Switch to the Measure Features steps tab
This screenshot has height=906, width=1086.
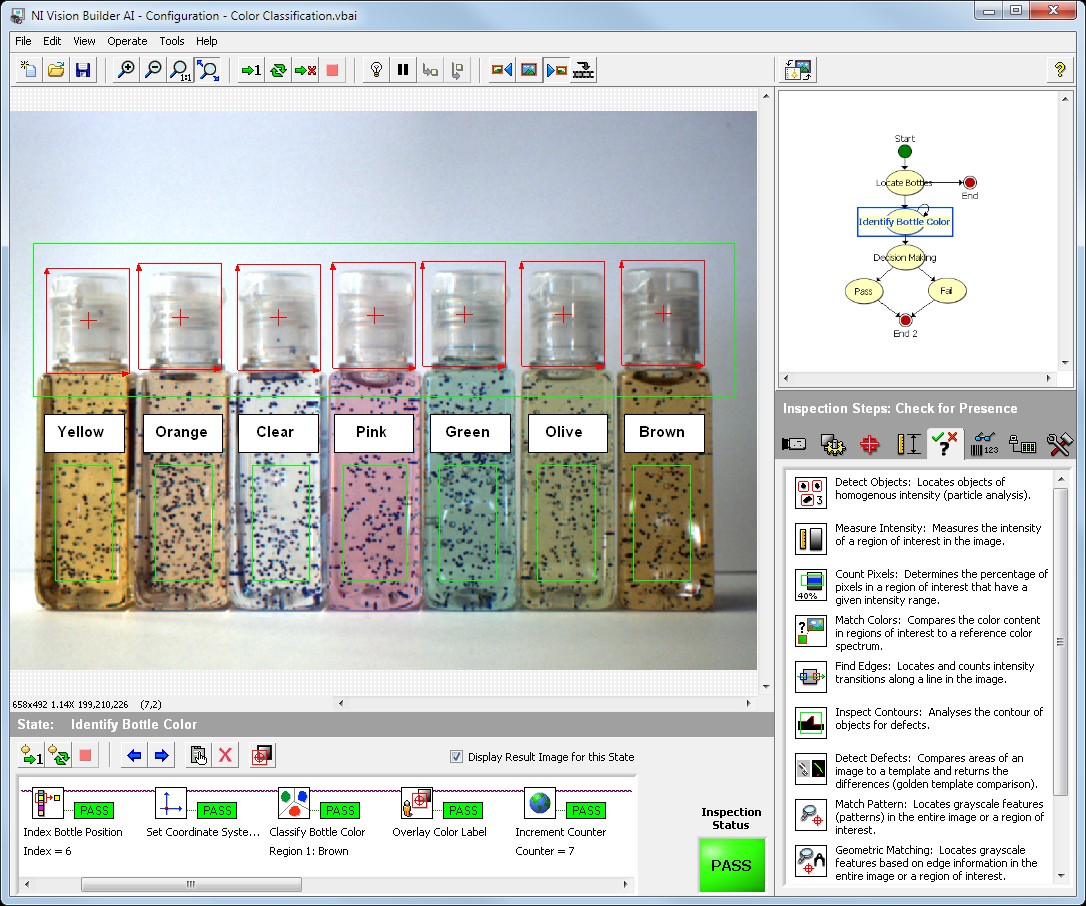[908, 443]
